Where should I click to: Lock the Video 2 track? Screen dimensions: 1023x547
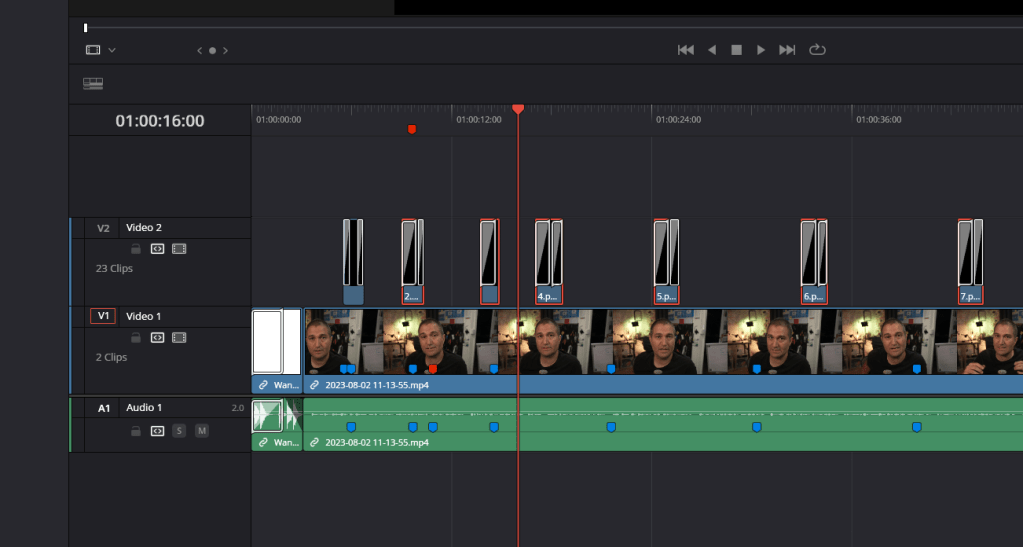coord(136,249)
